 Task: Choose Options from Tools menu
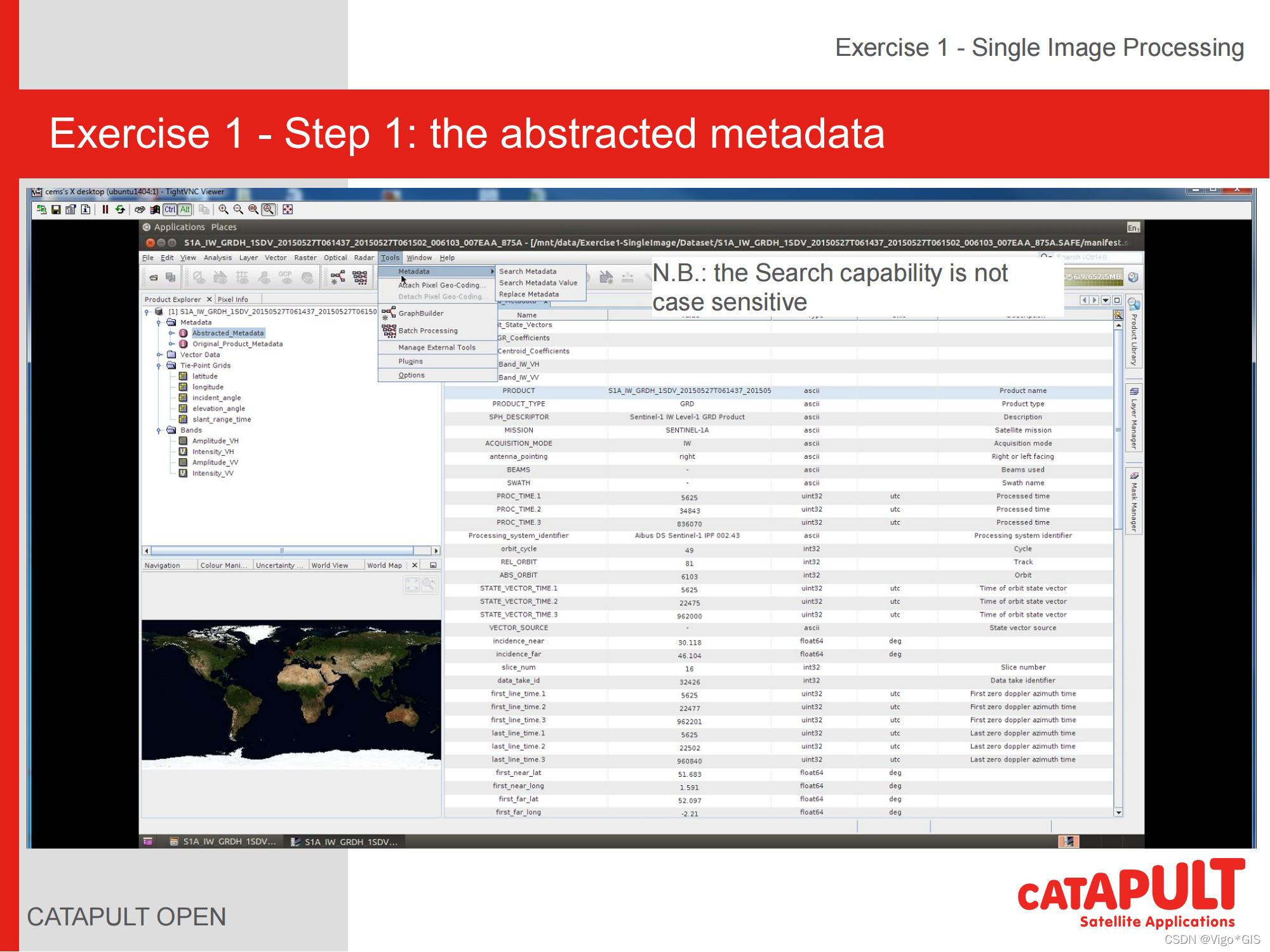438,376
